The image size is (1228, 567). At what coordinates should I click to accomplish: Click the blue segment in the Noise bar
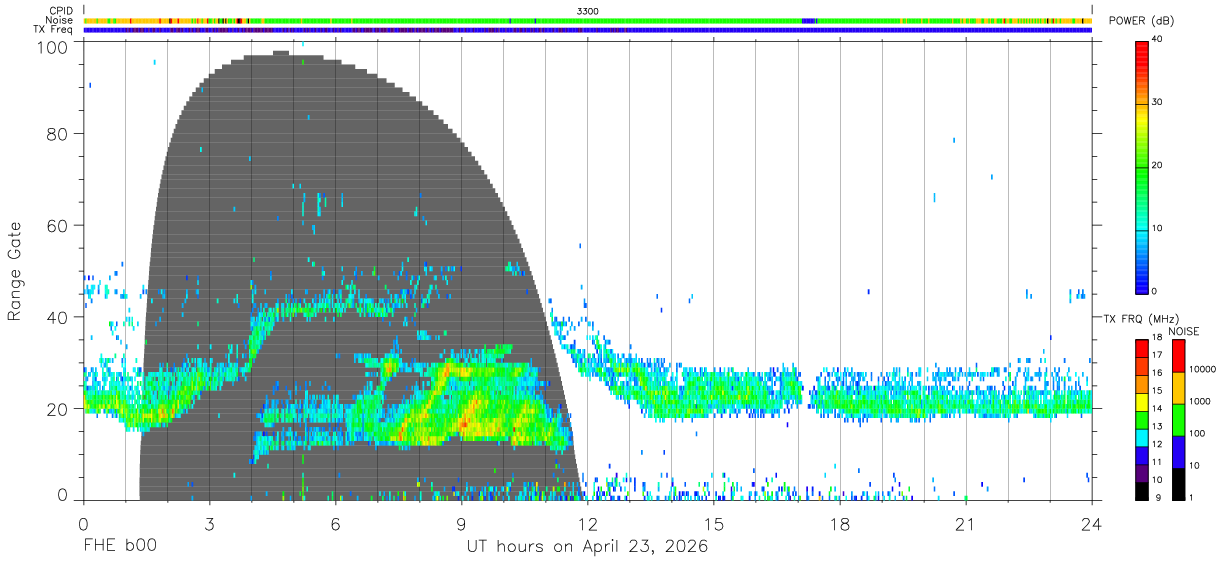pyautogui.click(x=810, y=20)
